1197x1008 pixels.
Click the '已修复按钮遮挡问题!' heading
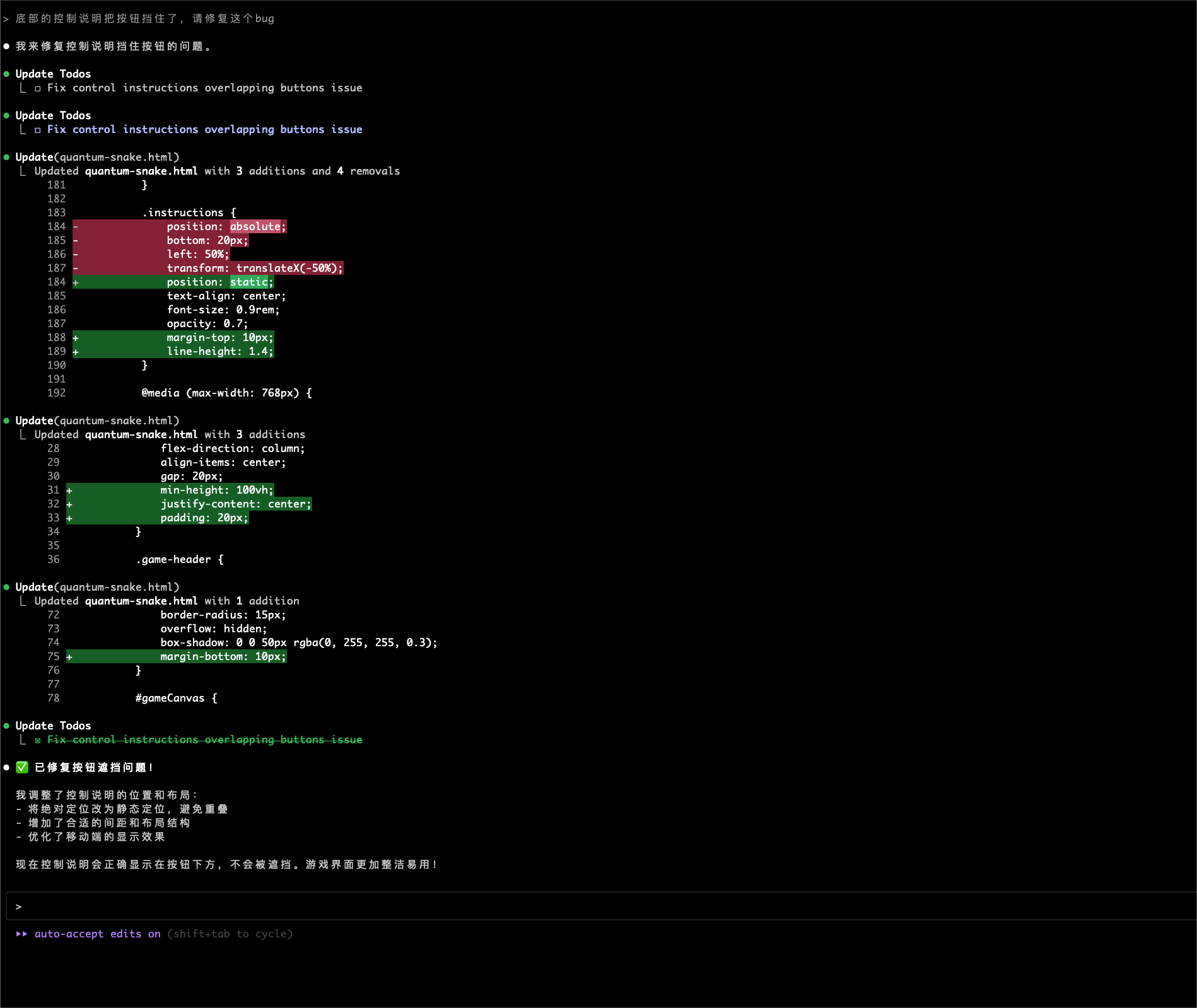93,767
